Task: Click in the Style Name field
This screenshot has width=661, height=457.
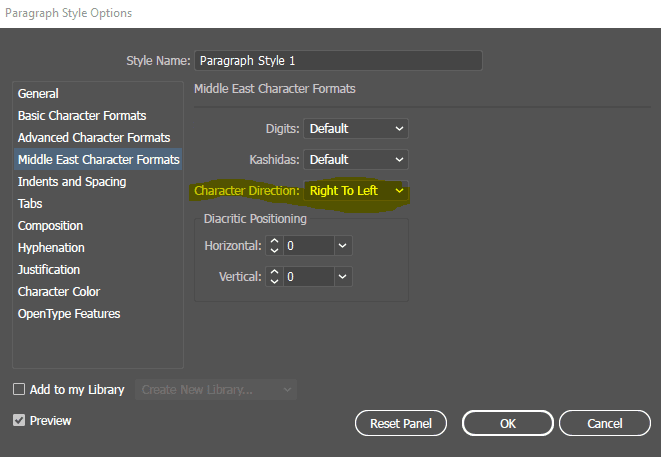Action: coord(338,61)
